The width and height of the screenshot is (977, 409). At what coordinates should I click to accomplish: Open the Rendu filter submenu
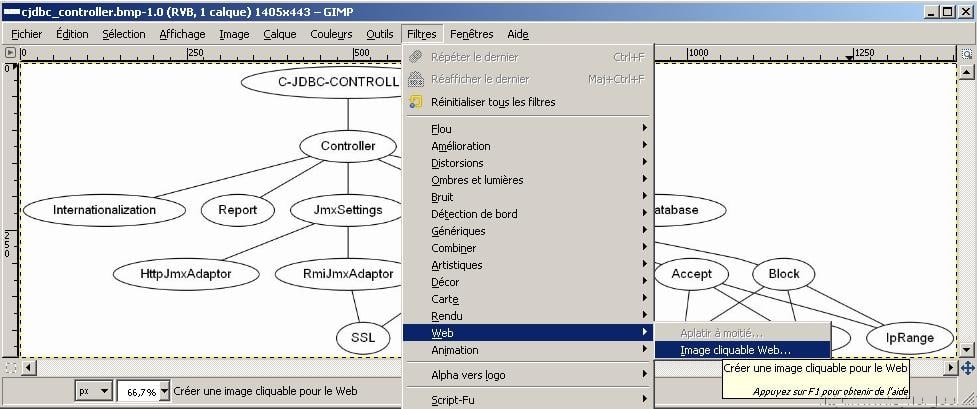(x=528, y=315)
